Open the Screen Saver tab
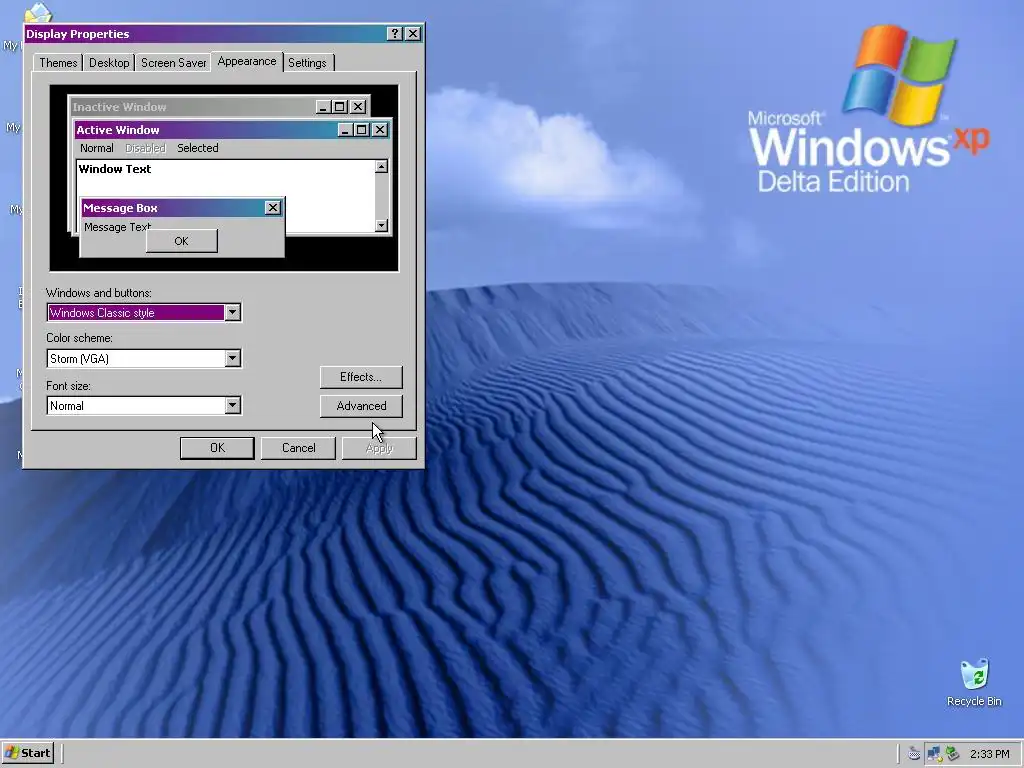Screen dimensions: 1024x768 tap(174, 63)
